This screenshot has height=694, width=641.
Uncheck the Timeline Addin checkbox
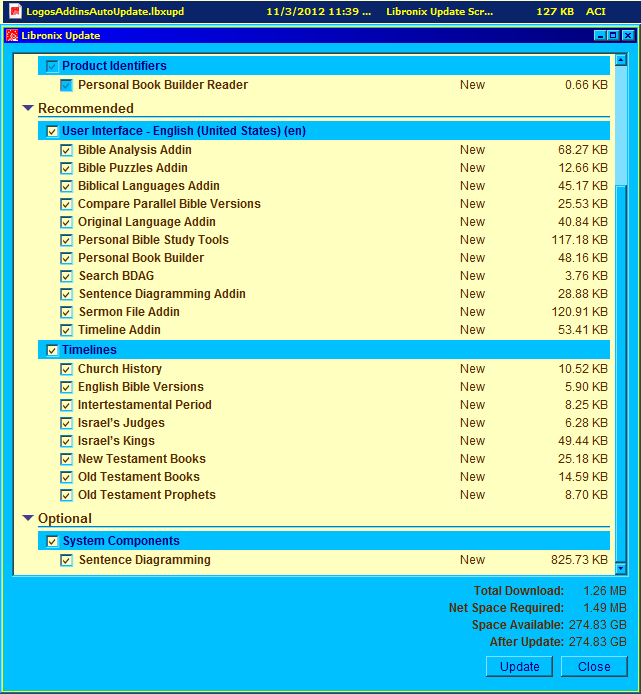pyautogui.click(x=66, y=330)
